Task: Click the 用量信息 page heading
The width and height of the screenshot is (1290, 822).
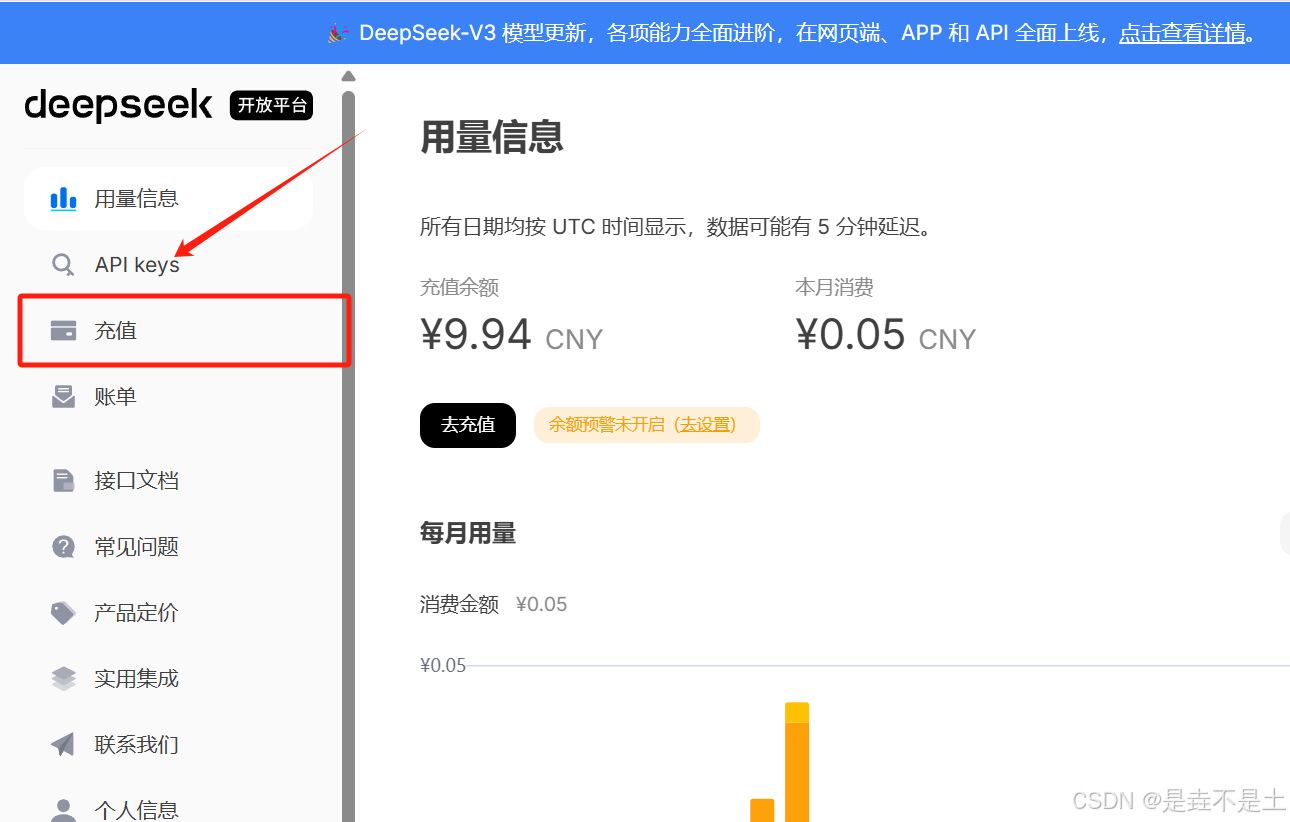Action: 492,137
